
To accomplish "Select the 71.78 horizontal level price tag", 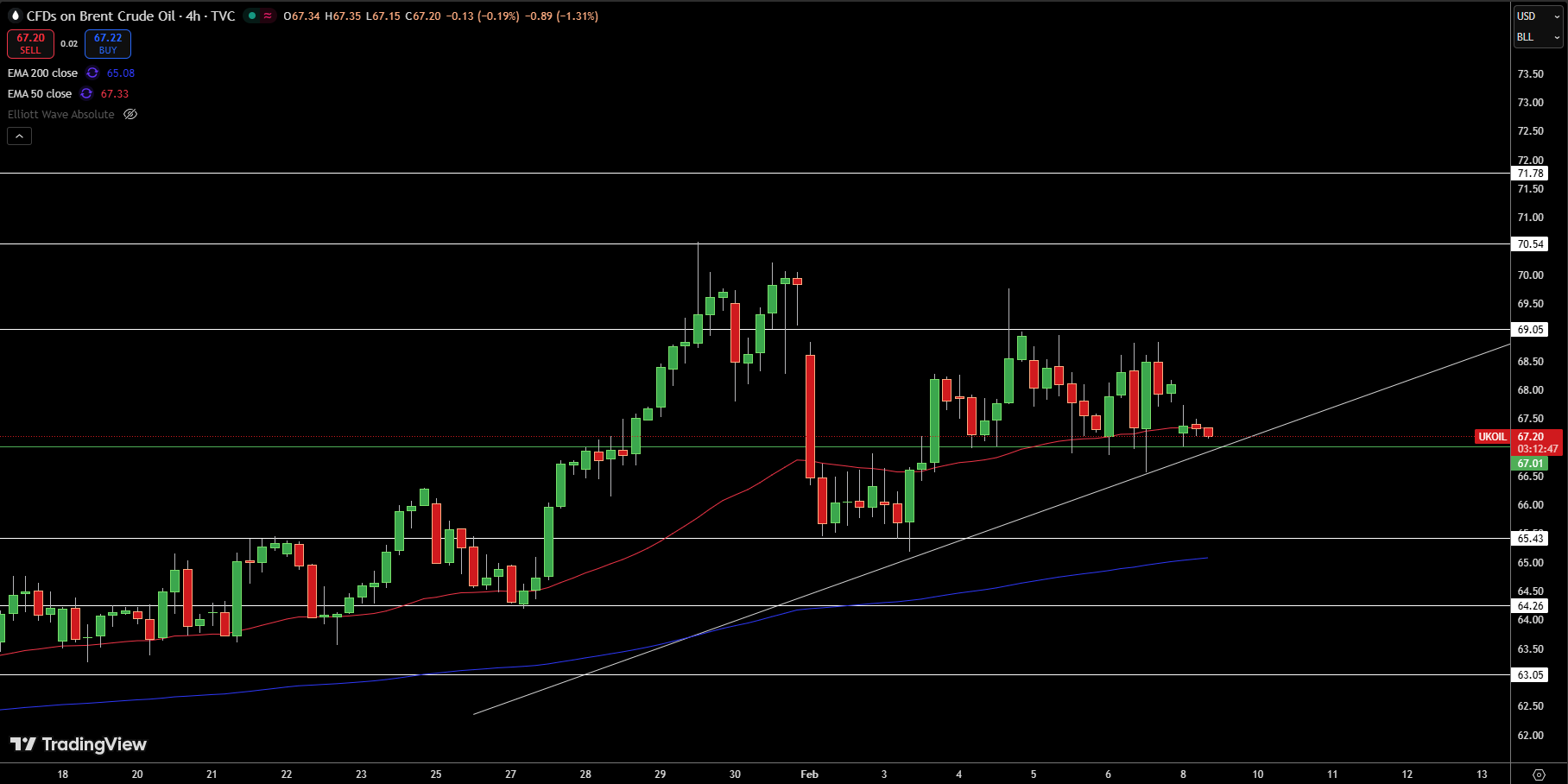I will (x=1530, y=174).
